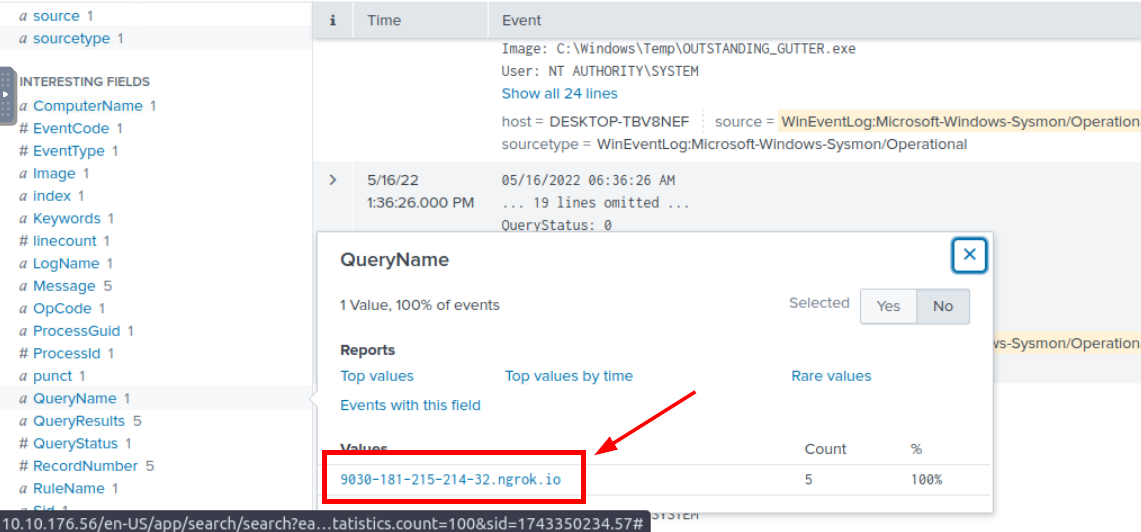This screenshot has height=532, width=1141.
Task: Click the 100% value in popup
Action: (x=926, y=480)
